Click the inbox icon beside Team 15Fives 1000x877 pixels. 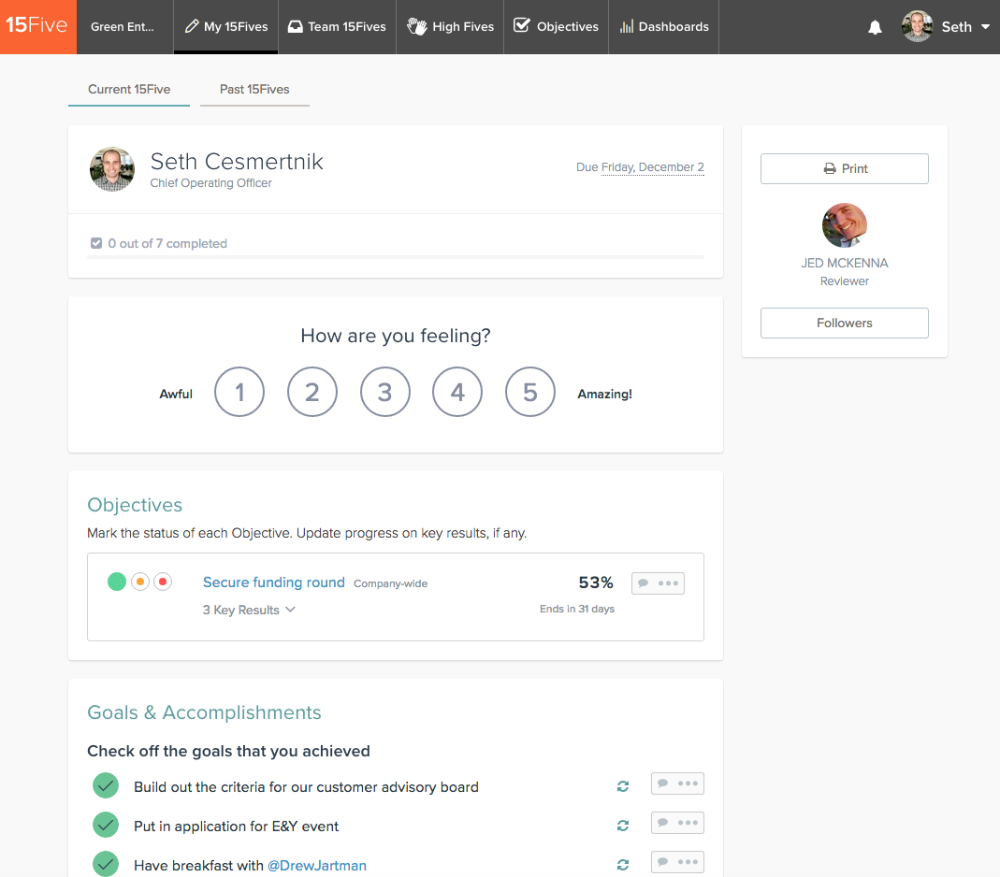[295, 26]
